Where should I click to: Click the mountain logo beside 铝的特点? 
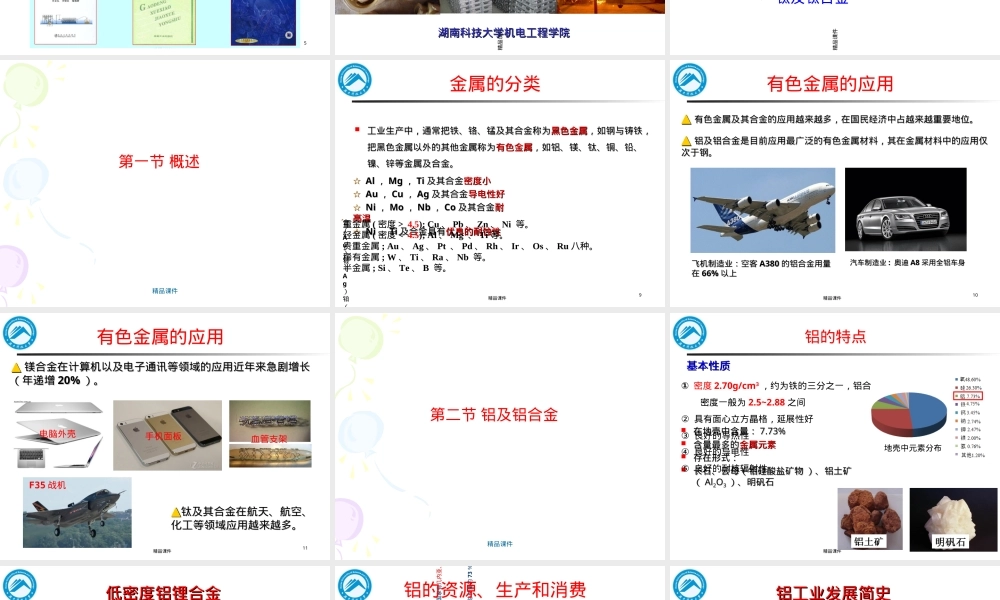690,333
